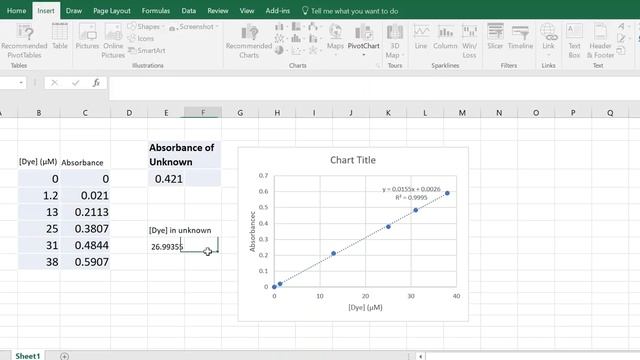
Task: Select the absorbance cell 0.2113
Action: (85, 212)
